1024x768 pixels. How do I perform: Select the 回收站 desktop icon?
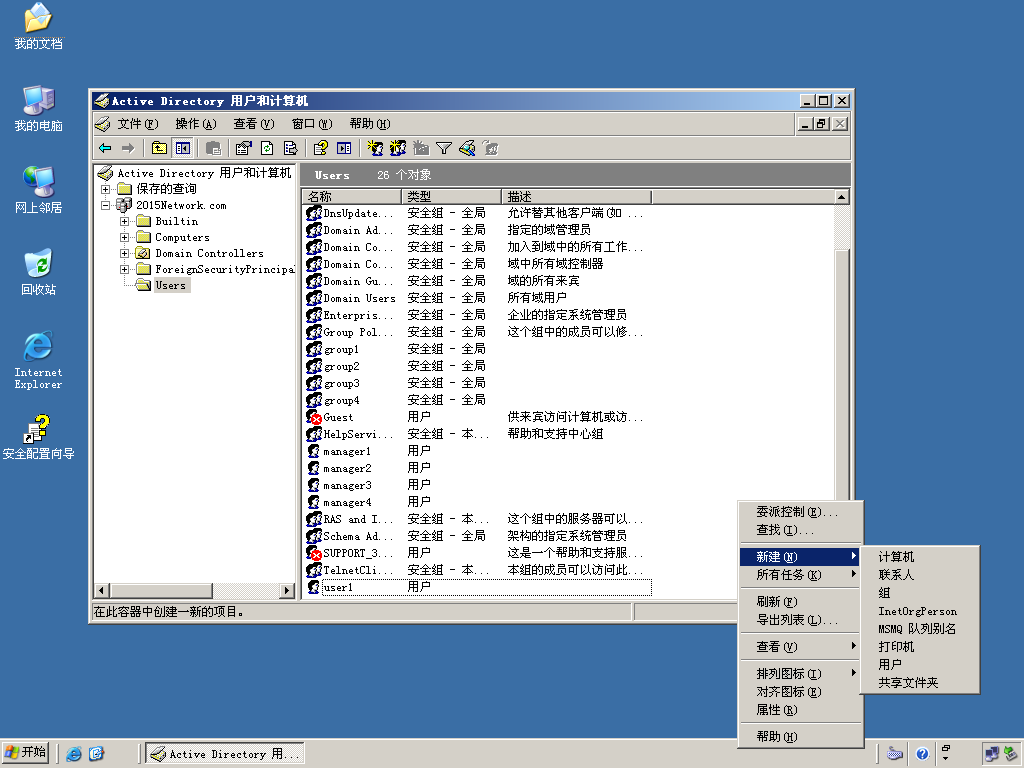click(x=39, y=272)
